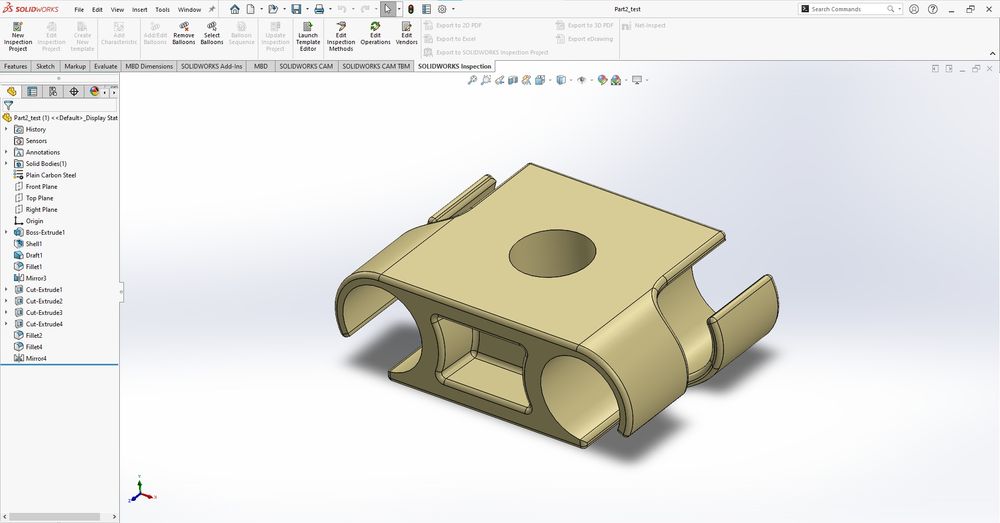1000x523 pixels.
Task: Expand the Cut-Extrude4 feature
Action: click(x=6, y=324)
